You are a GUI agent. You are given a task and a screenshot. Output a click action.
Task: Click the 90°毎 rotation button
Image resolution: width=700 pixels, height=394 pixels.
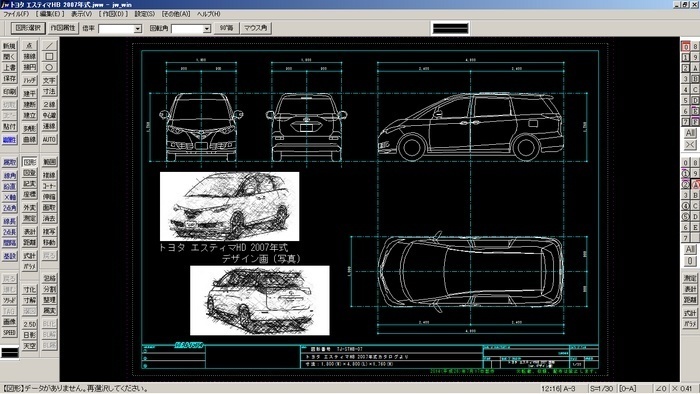click(226, 28)
